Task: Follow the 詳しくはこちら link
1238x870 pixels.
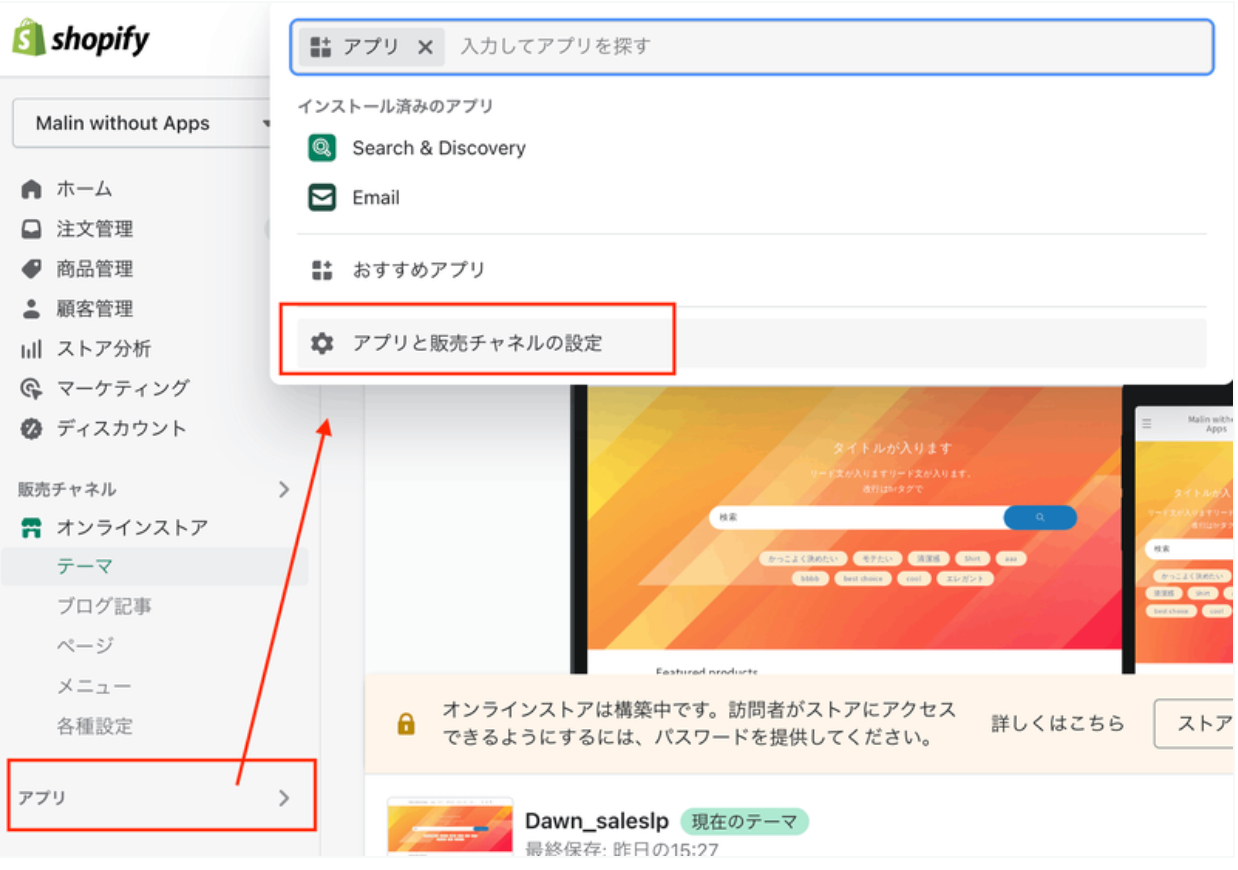Action: pos(1058,723)
